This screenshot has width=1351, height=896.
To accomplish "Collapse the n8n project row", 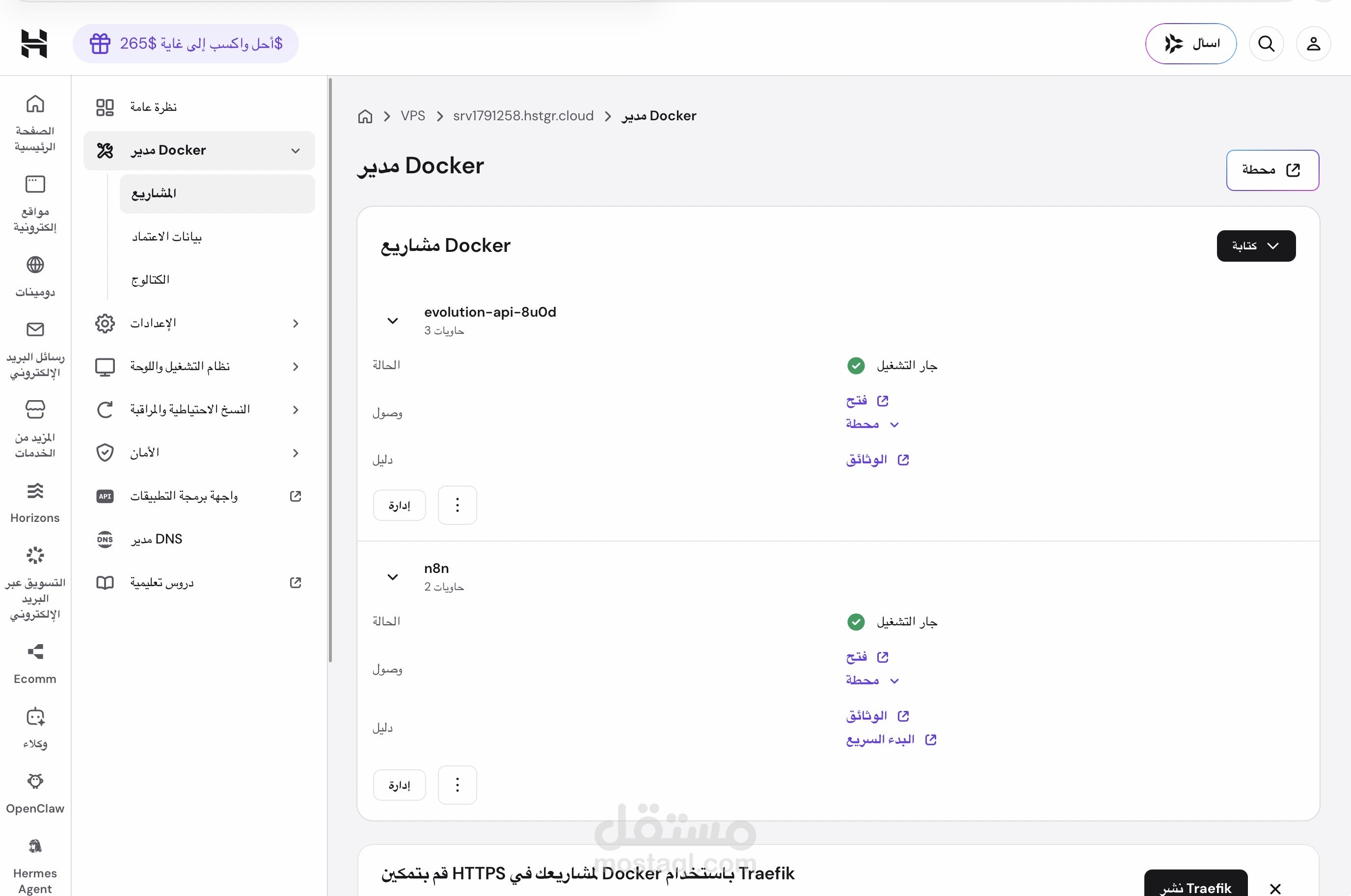I will point(392,576).
